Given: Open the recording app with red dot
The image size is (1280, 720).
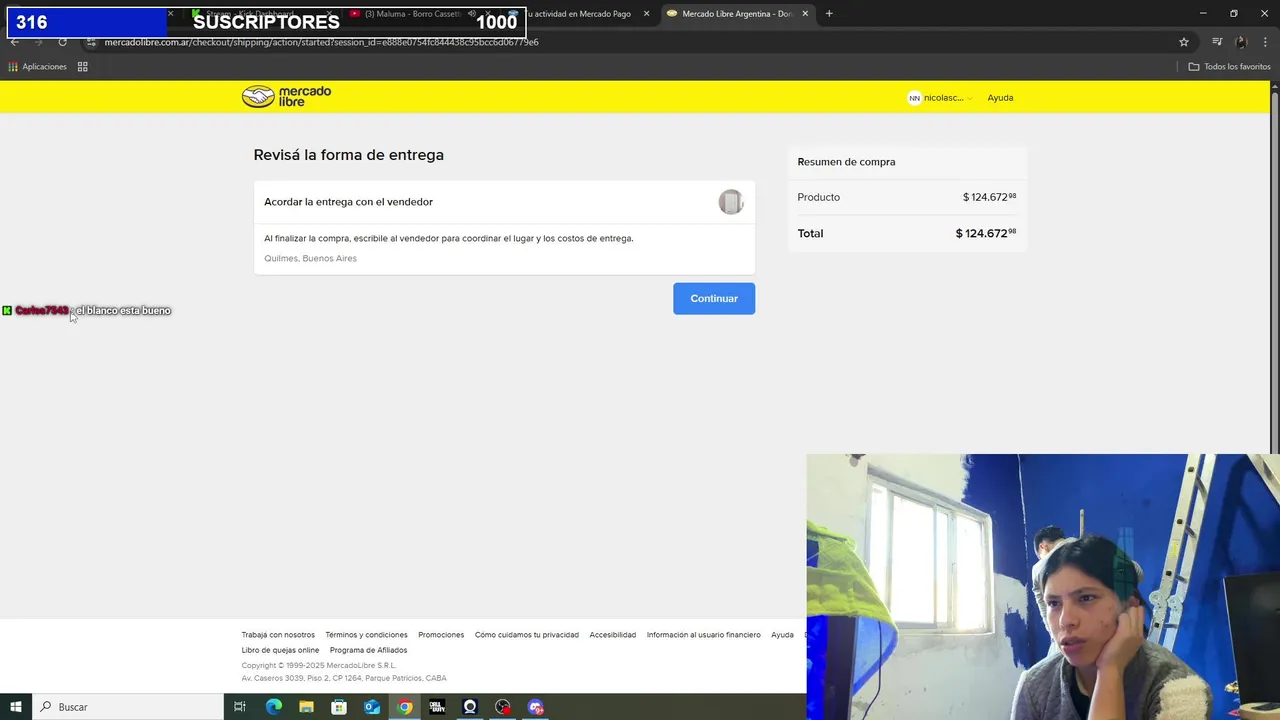Looking at the screenshot, I should [503, 707].
